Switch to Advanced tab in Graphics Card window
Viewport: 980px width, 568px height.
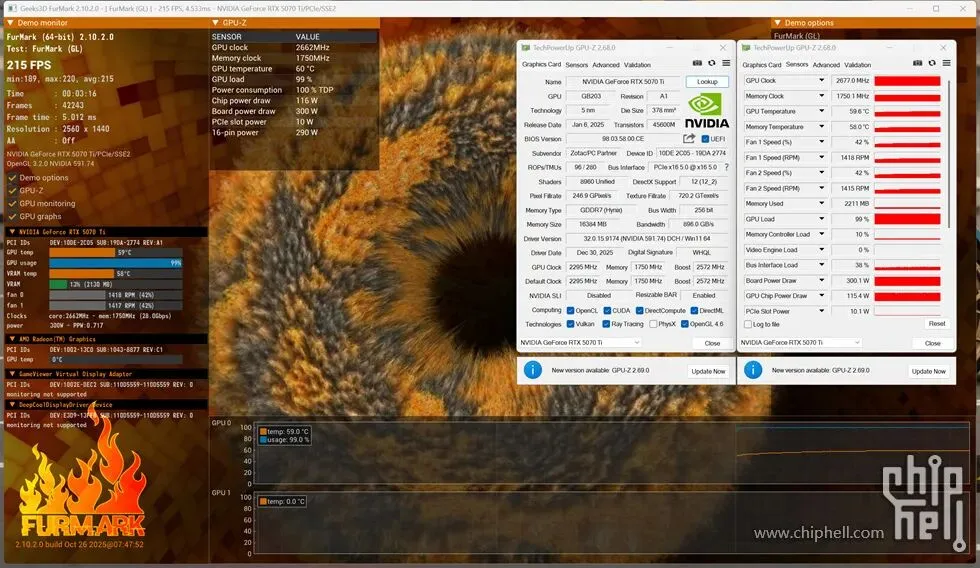pyautogui.click(x=606, y=65)
